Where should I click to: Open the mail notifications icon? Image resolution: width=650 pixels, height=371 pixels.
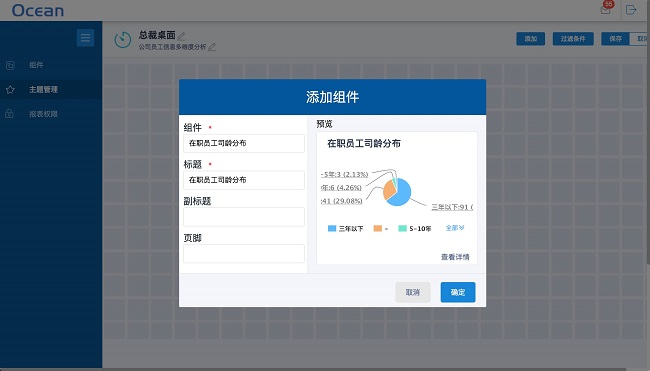(605, 10)
